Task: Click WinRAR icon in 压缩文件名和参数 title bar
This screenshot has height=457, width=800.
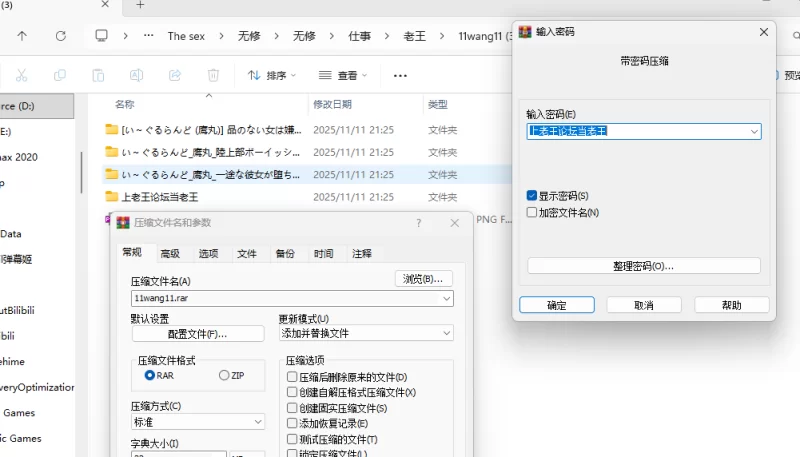Action: click(123, 222)
